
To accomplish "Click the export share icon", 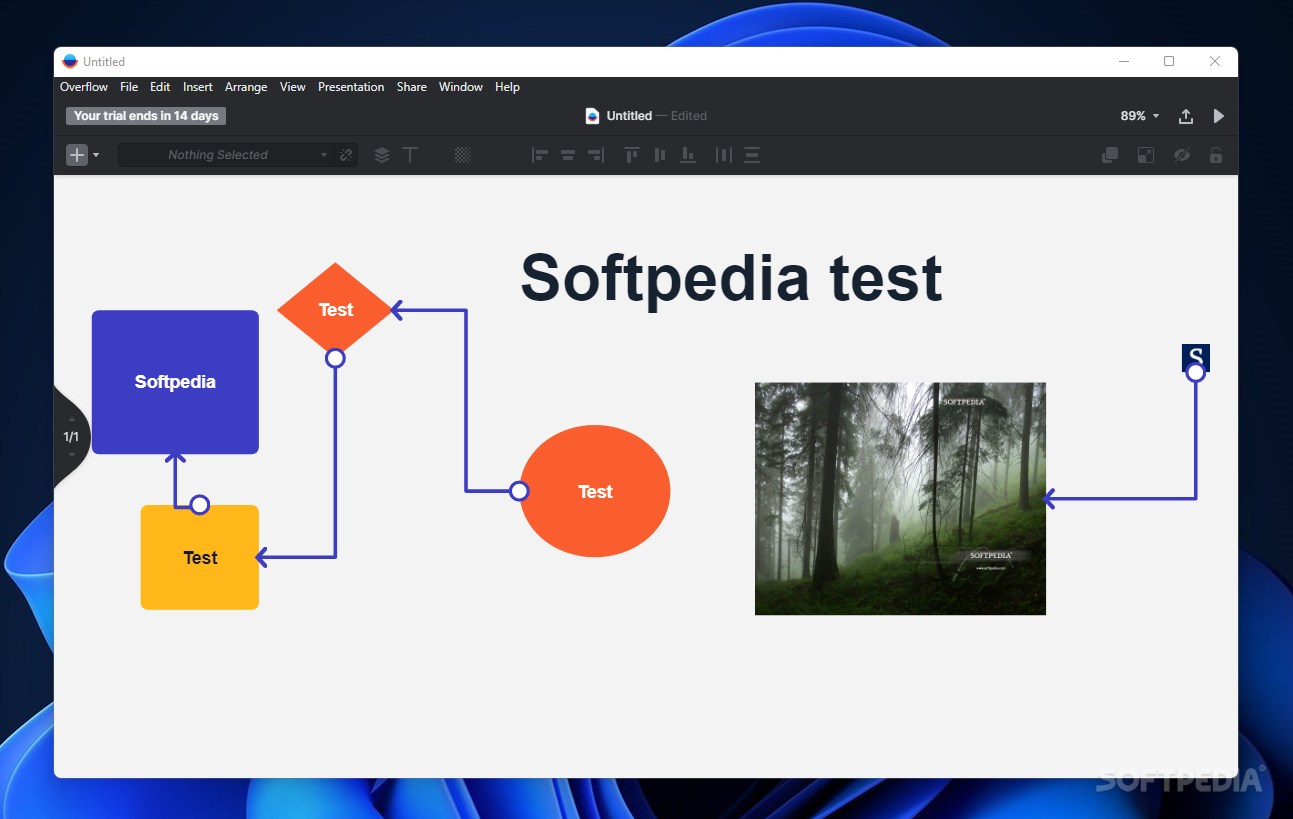I will (1186, 116).
